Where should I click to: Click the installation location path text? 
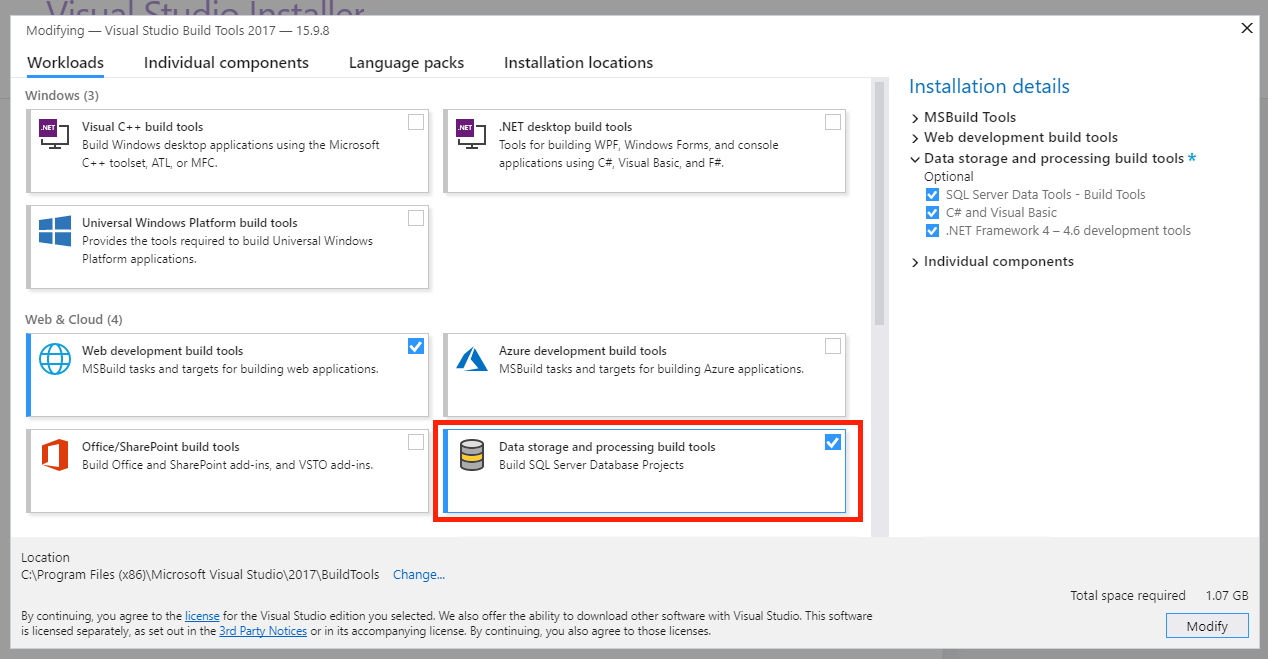tap(200, 575)
